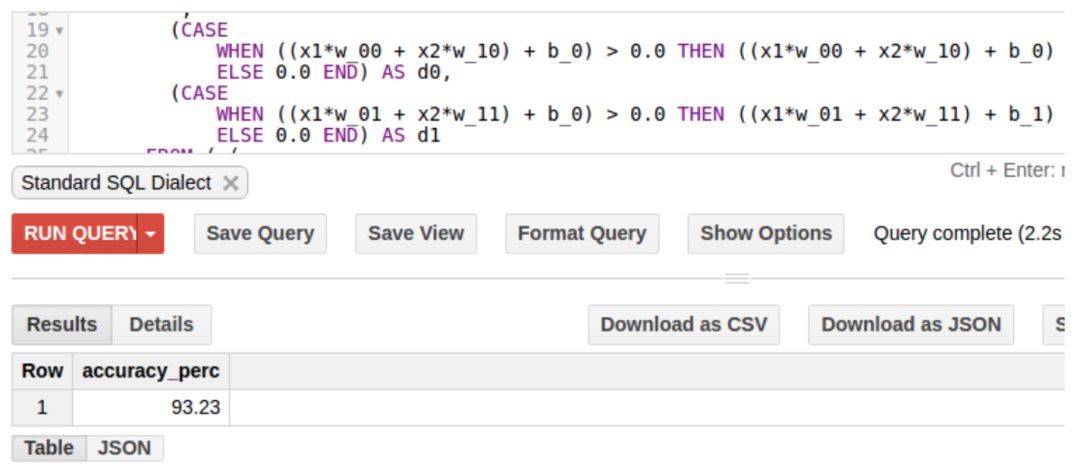Open Show Options

click(765, 233)
